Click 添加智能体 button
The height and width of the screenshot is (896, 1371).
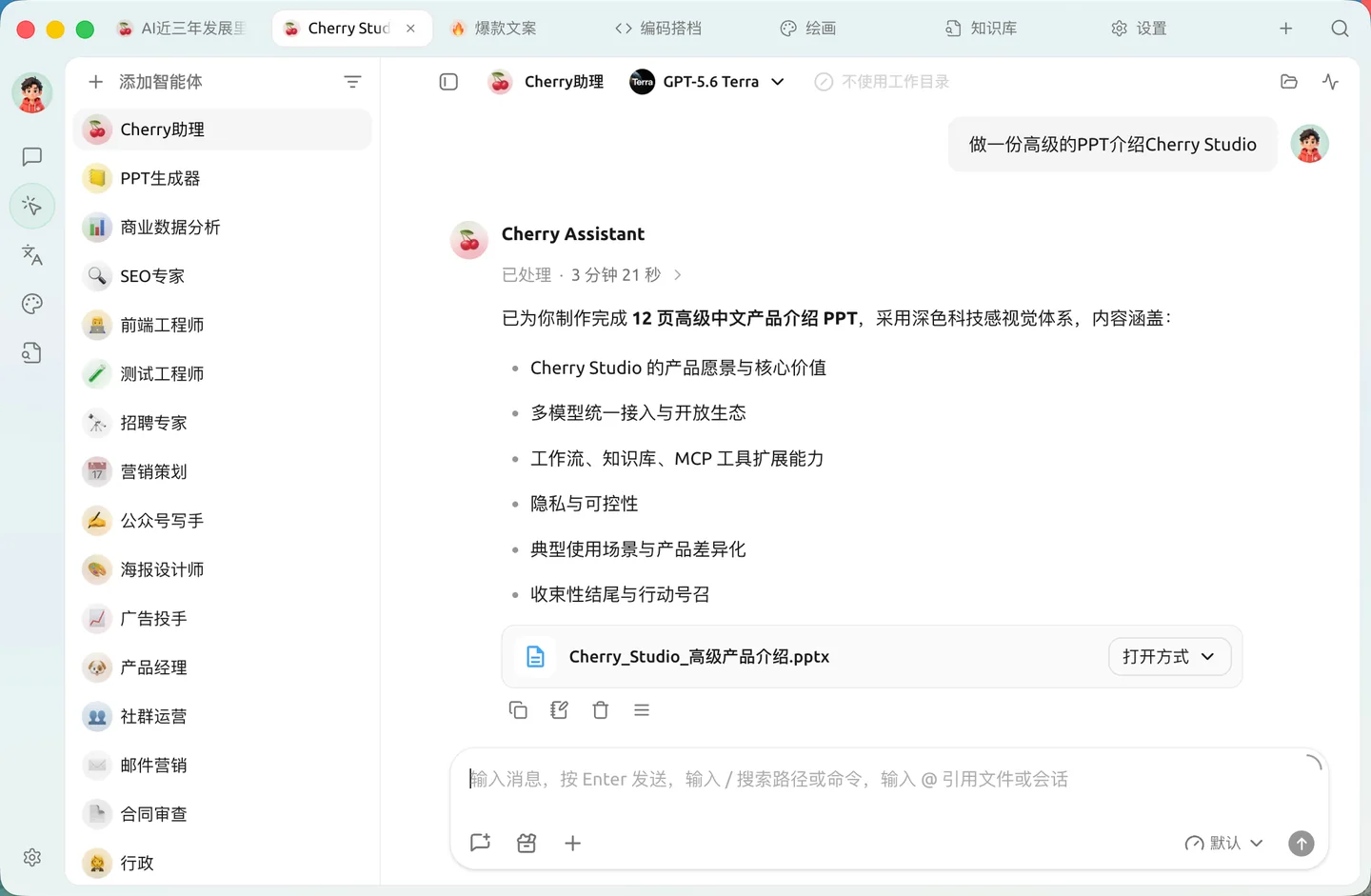(145, 82)
